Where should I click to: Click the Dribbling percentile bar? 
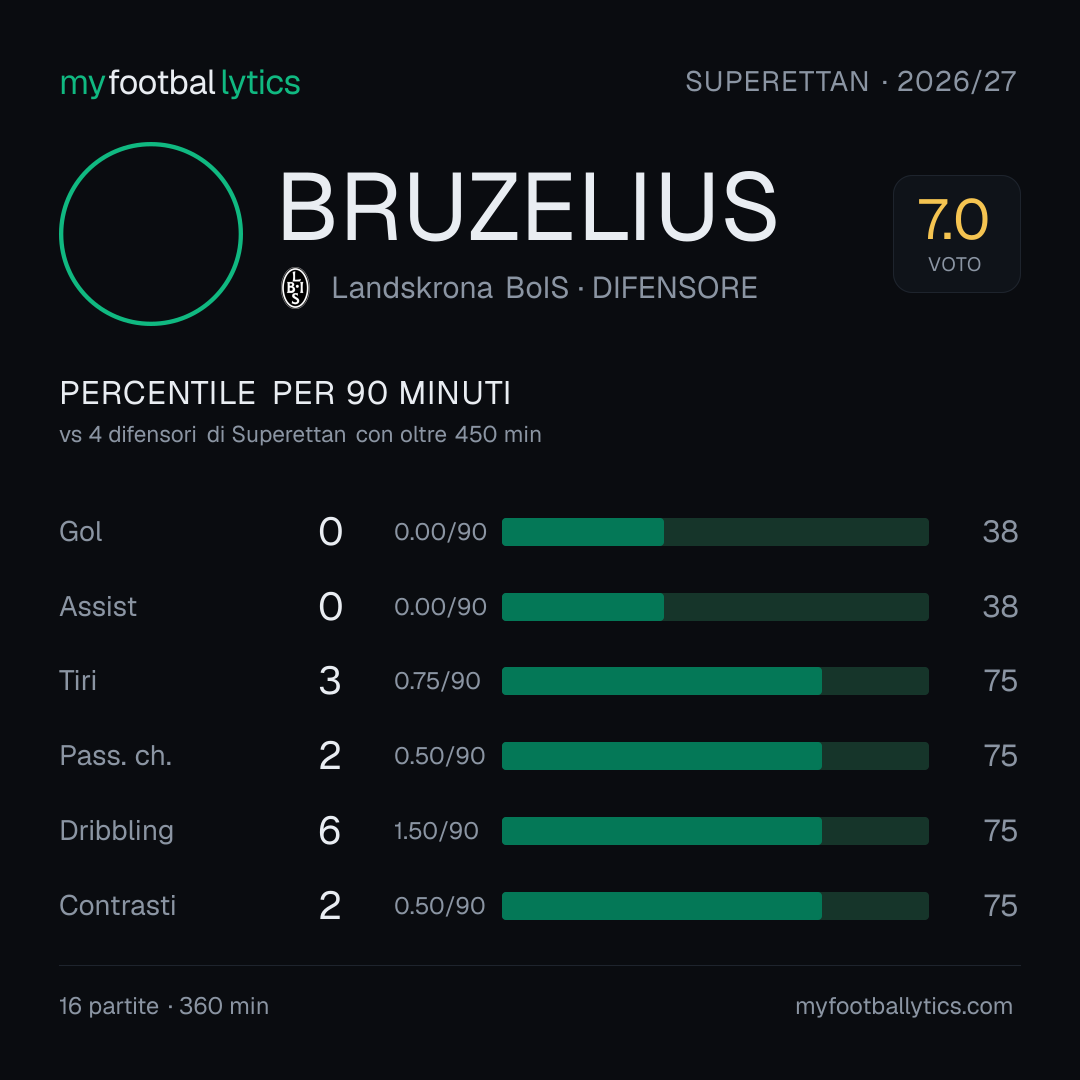(x=715, y=831)
